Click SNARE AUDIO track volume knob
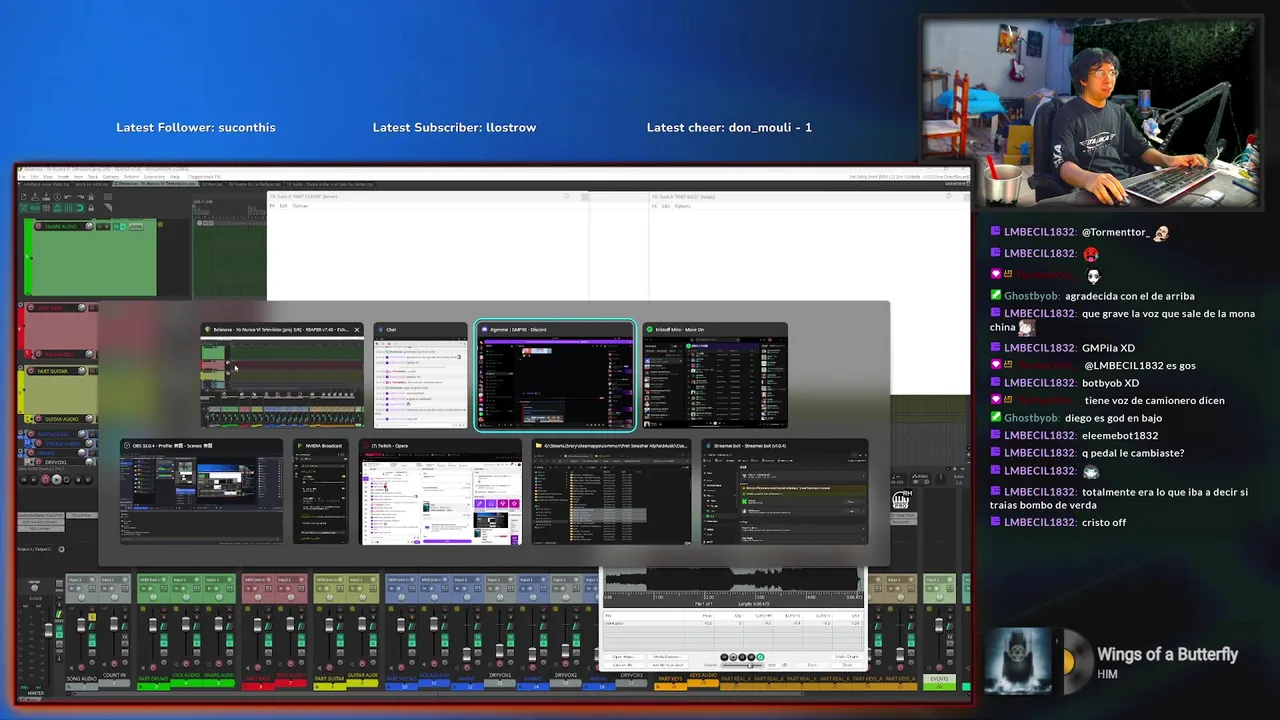Image resolution: width=1280 pixels, height=720 pixels. coord(89,226)
